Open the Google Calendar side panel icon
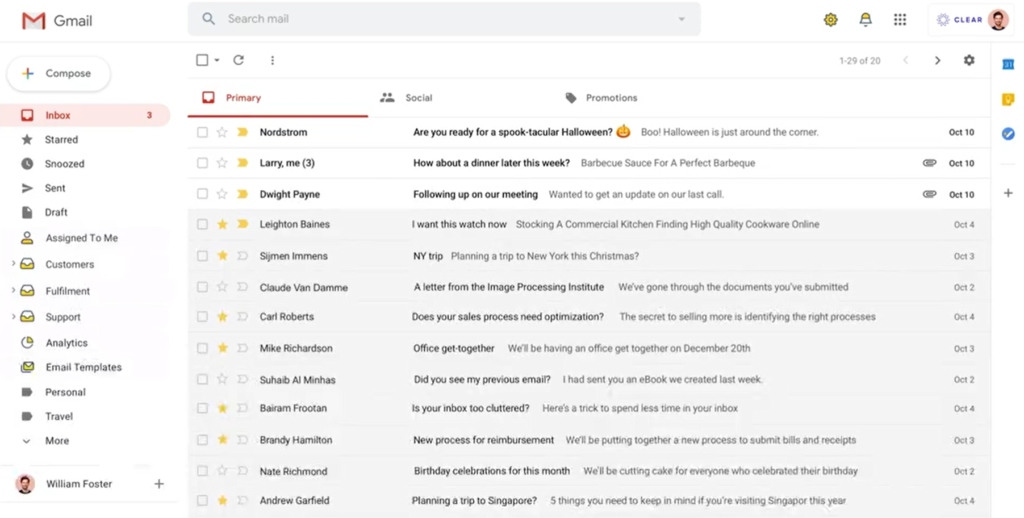1024x518 pixels. 1008,64
